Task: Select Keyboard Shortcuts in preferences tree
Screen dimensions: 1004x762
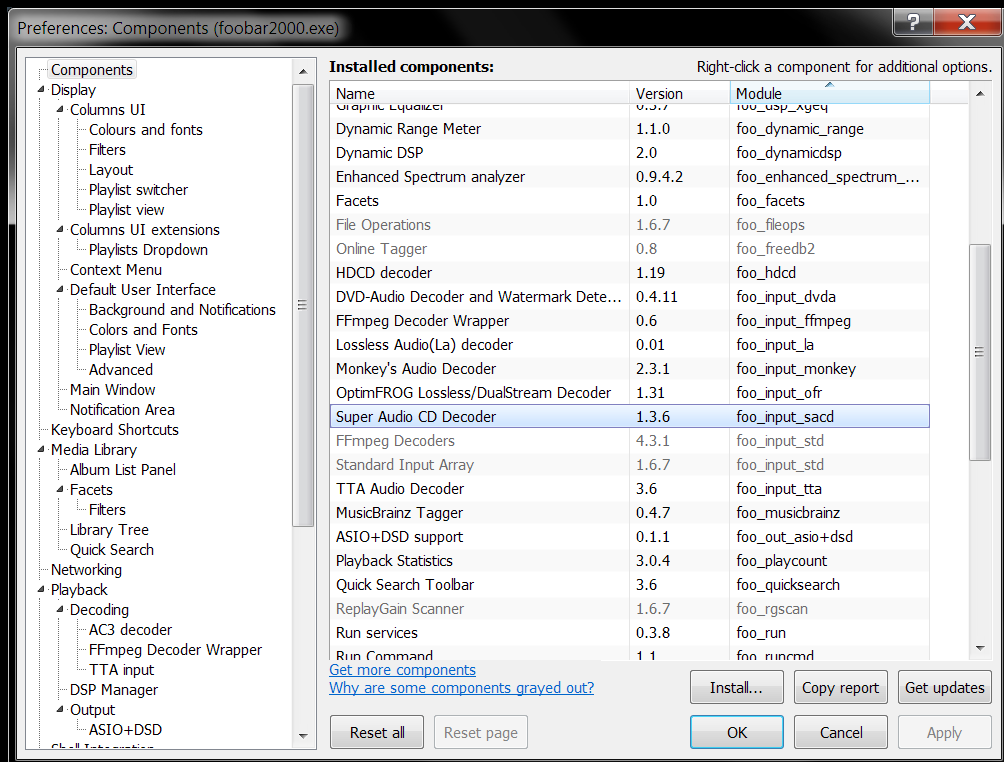Action: coord(114,430)
